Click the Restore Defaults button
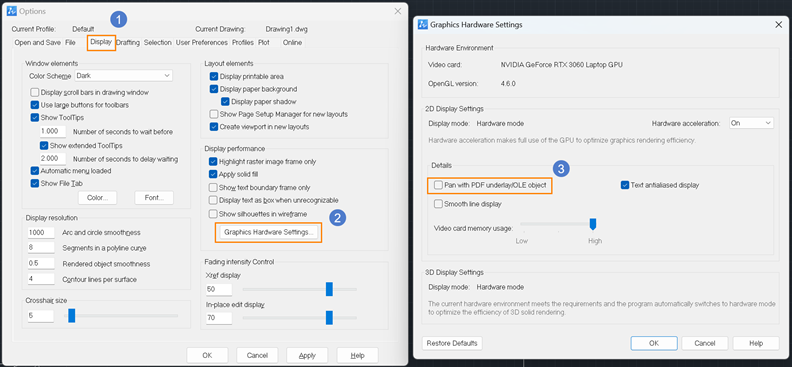The image size is (792, 367). pos(452,343)
